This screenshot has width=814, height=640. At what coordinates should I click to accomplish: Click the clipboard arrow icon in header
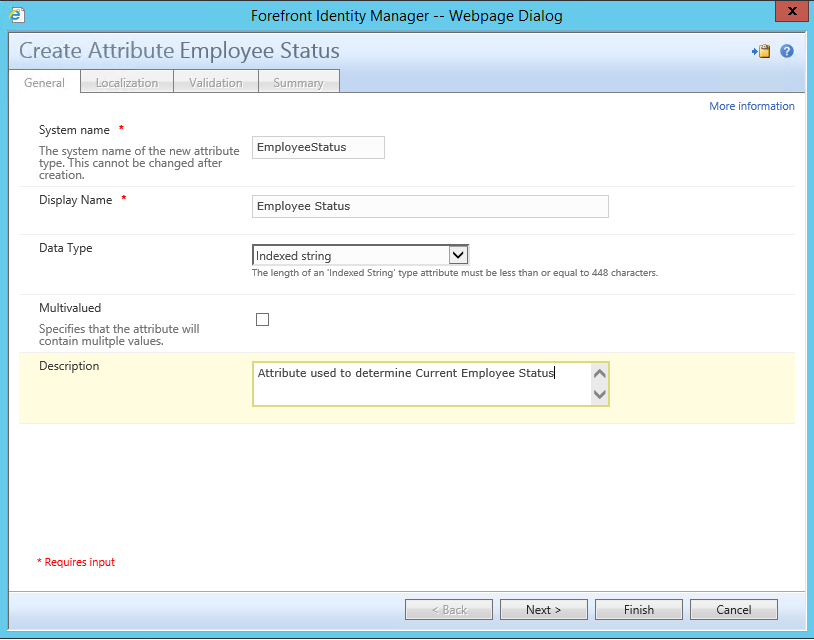point(761,51)
